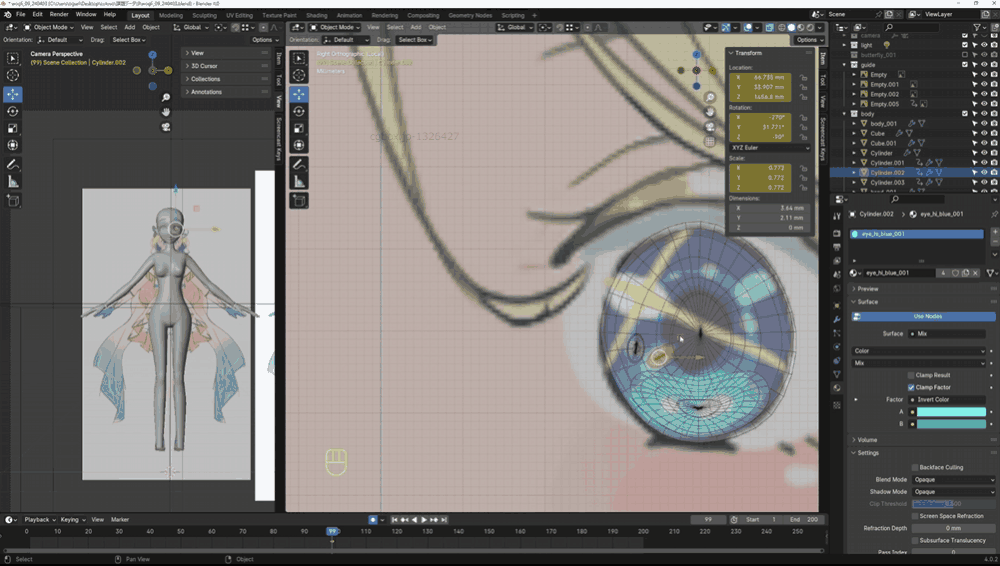Select the Add Cube tool in right viewport

[299, 201]
